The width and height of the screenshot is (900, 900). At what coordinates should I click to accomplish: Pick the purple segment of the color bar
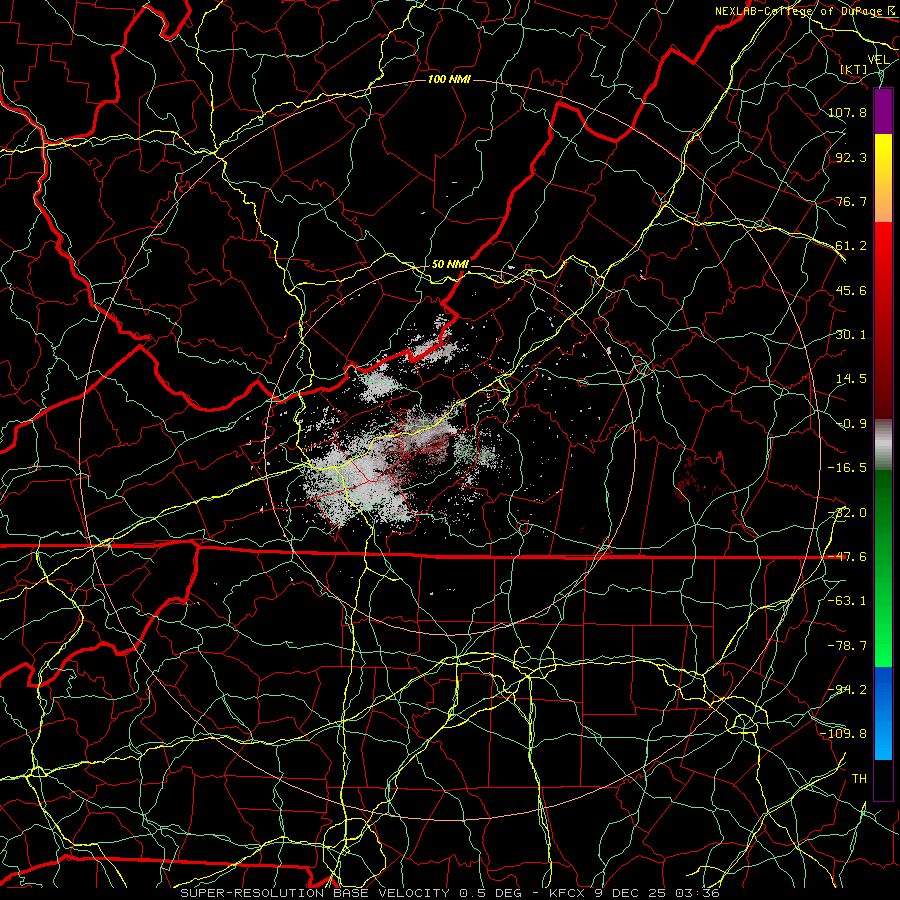[x=883, y=111]
